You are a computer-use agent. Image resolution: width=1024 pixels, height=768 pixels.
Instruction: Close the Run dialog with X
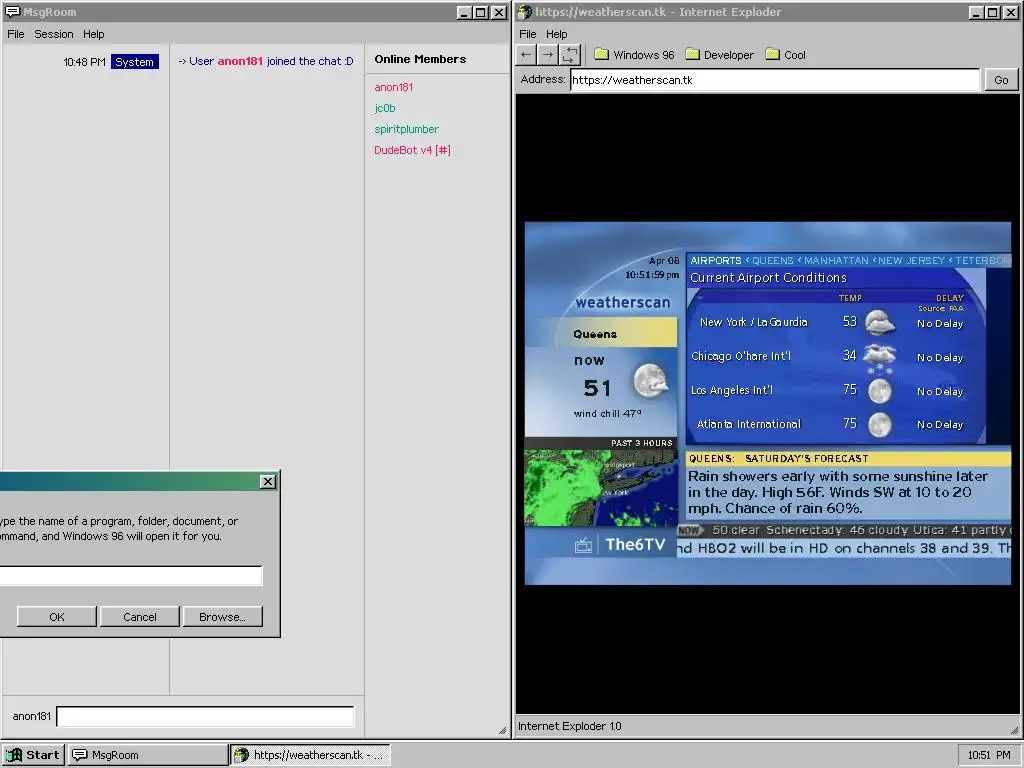(268, 481)
